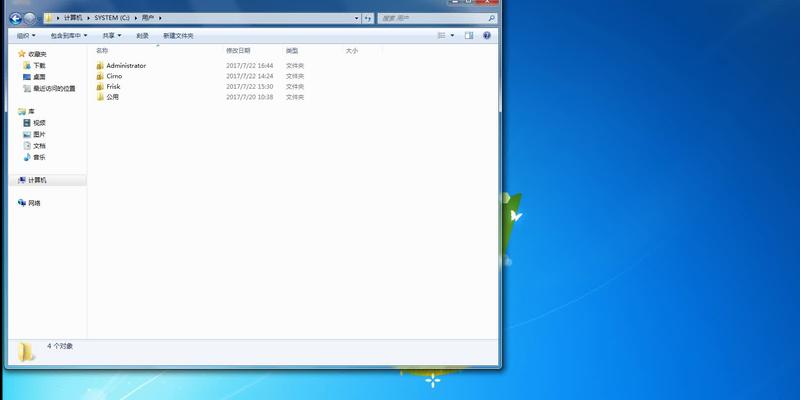Open the 组织 menu

pos(26,36)
